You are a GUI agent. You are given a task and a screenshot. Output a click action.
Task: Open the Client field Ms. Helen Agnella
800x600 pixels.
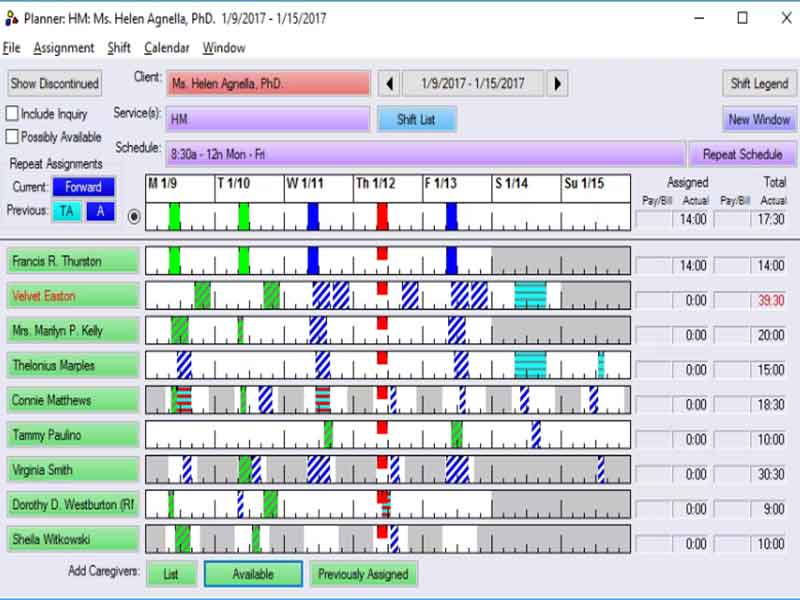(268, 84)
